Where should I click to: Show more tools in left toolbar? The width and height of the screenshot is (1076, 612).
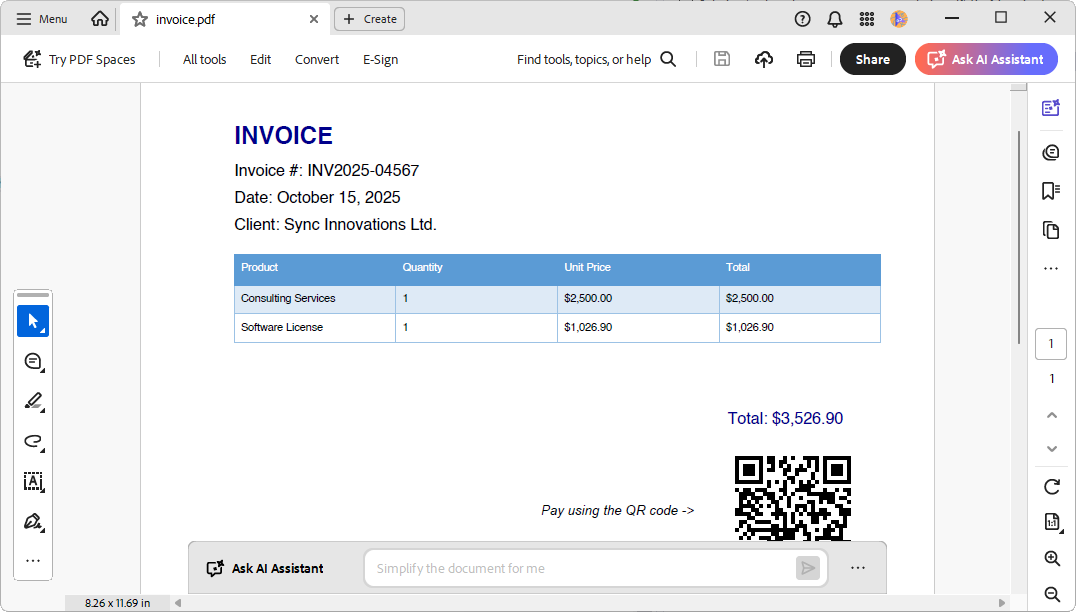tap(33, 561)
